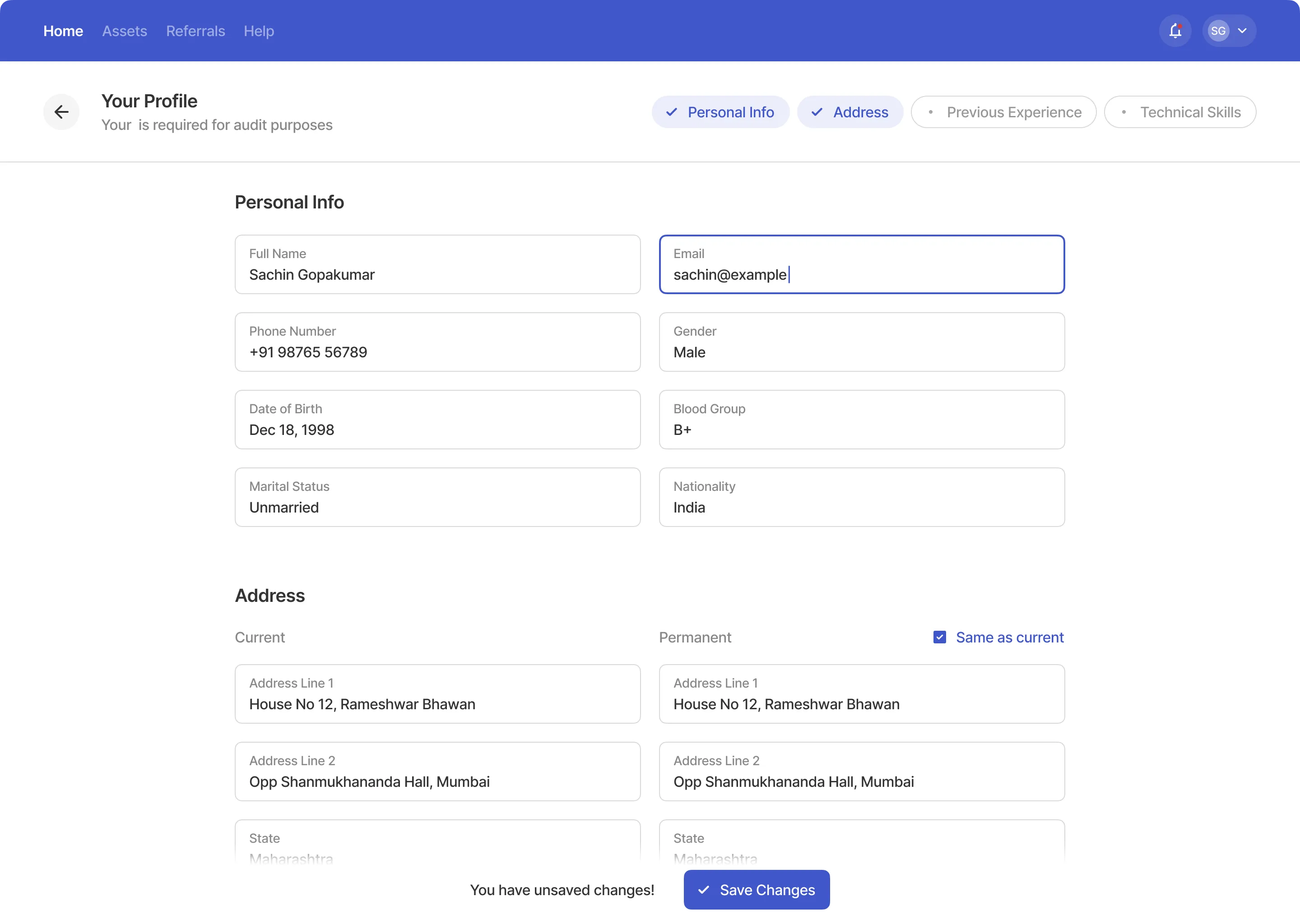This screenshot has height=924, width=1300.
Task: Click the checkmark in Personal Info step
Action: 672,112
